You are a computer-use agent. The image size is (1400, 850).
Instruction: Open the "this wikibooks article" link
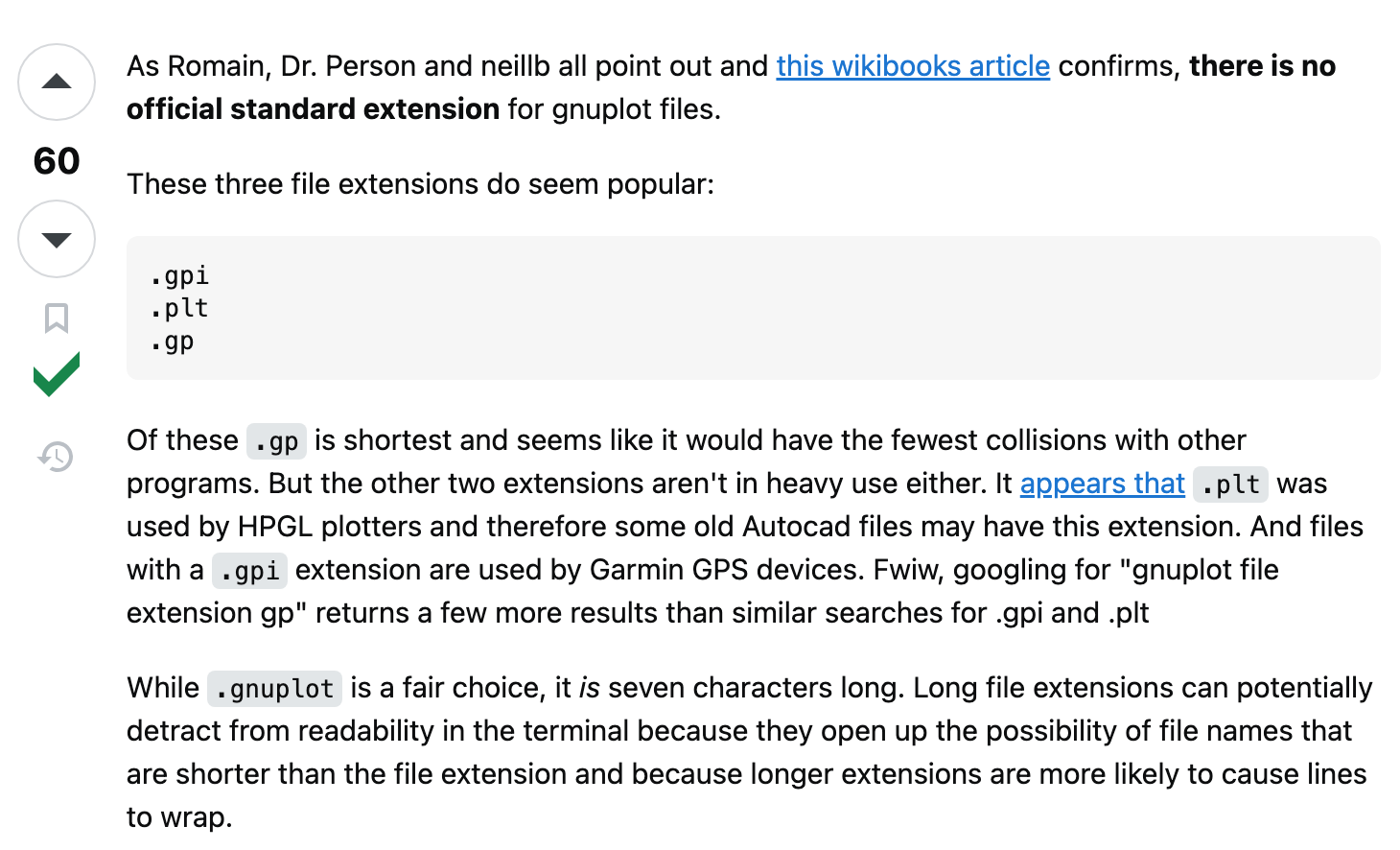(913, 66)
